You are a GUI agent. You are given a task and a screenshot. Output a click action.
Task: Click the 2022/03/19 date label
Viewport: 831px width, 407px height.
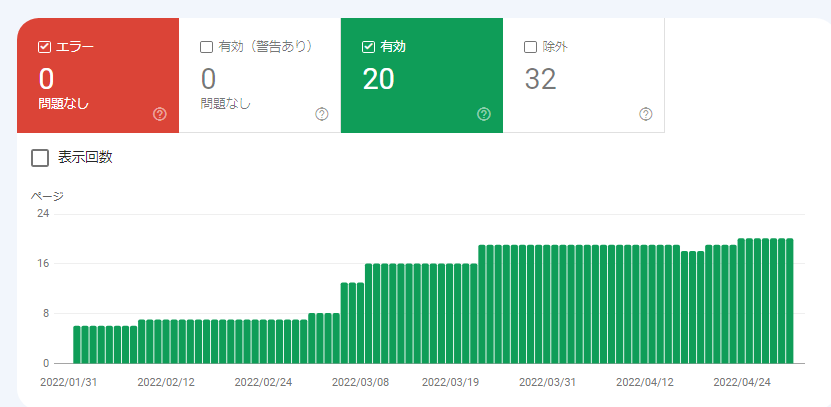click(450, 383)
